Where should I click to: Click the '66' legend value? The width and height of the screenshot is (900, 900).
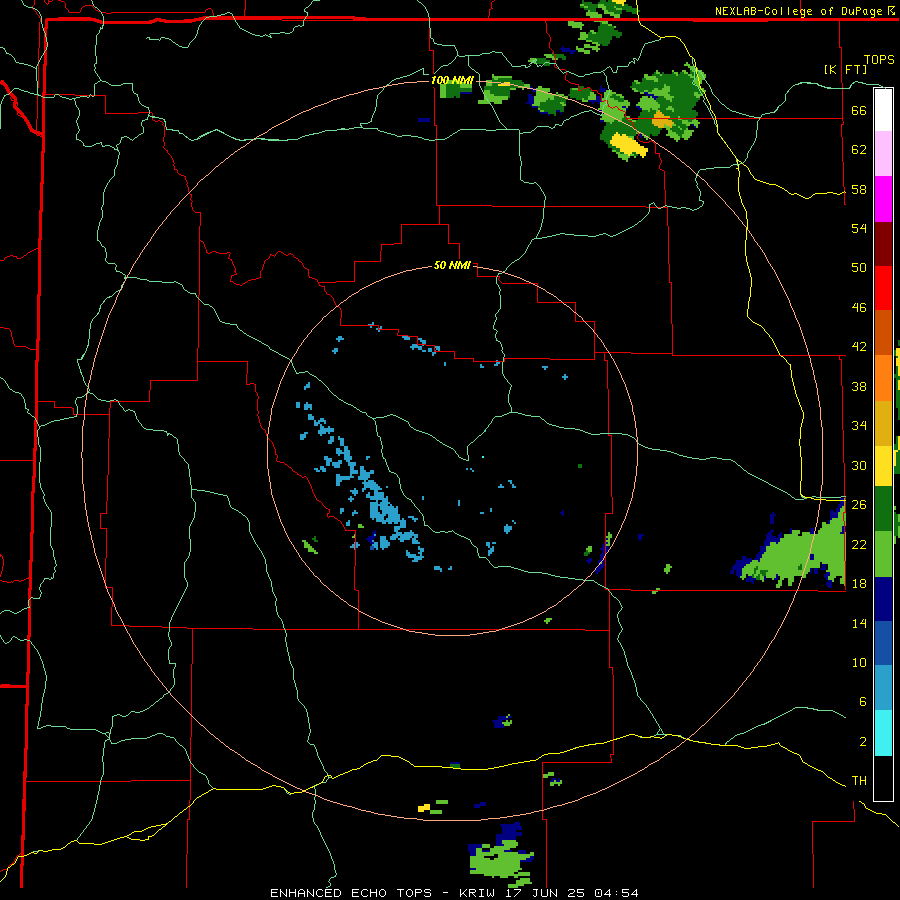859,110
